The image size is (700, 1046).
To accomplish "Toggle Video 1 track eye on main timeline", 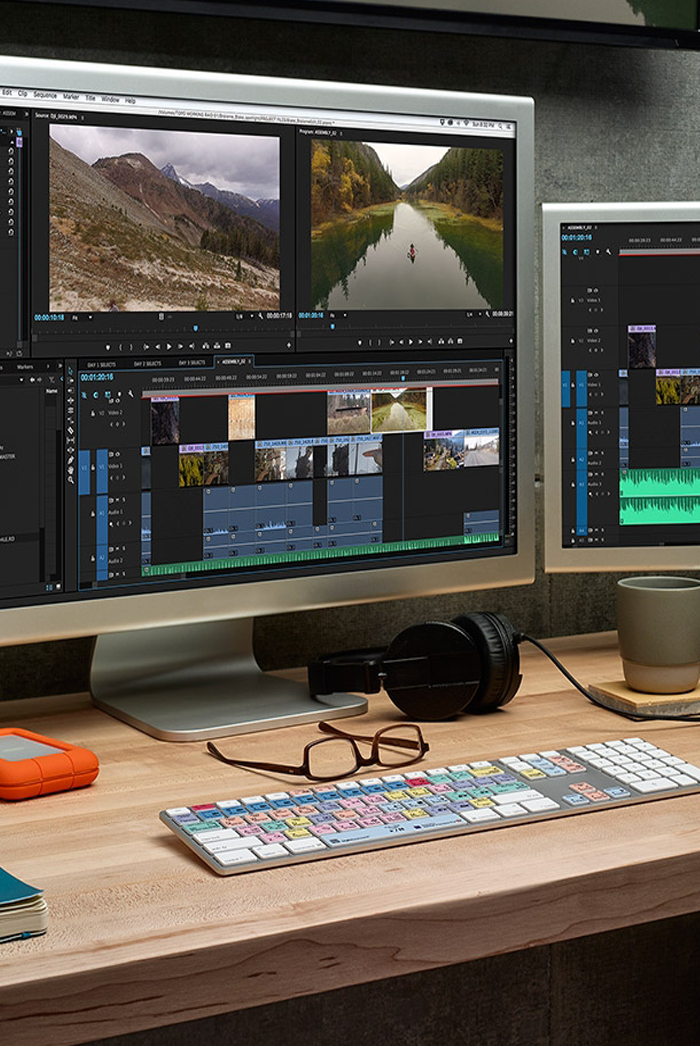I will [117, 454].
